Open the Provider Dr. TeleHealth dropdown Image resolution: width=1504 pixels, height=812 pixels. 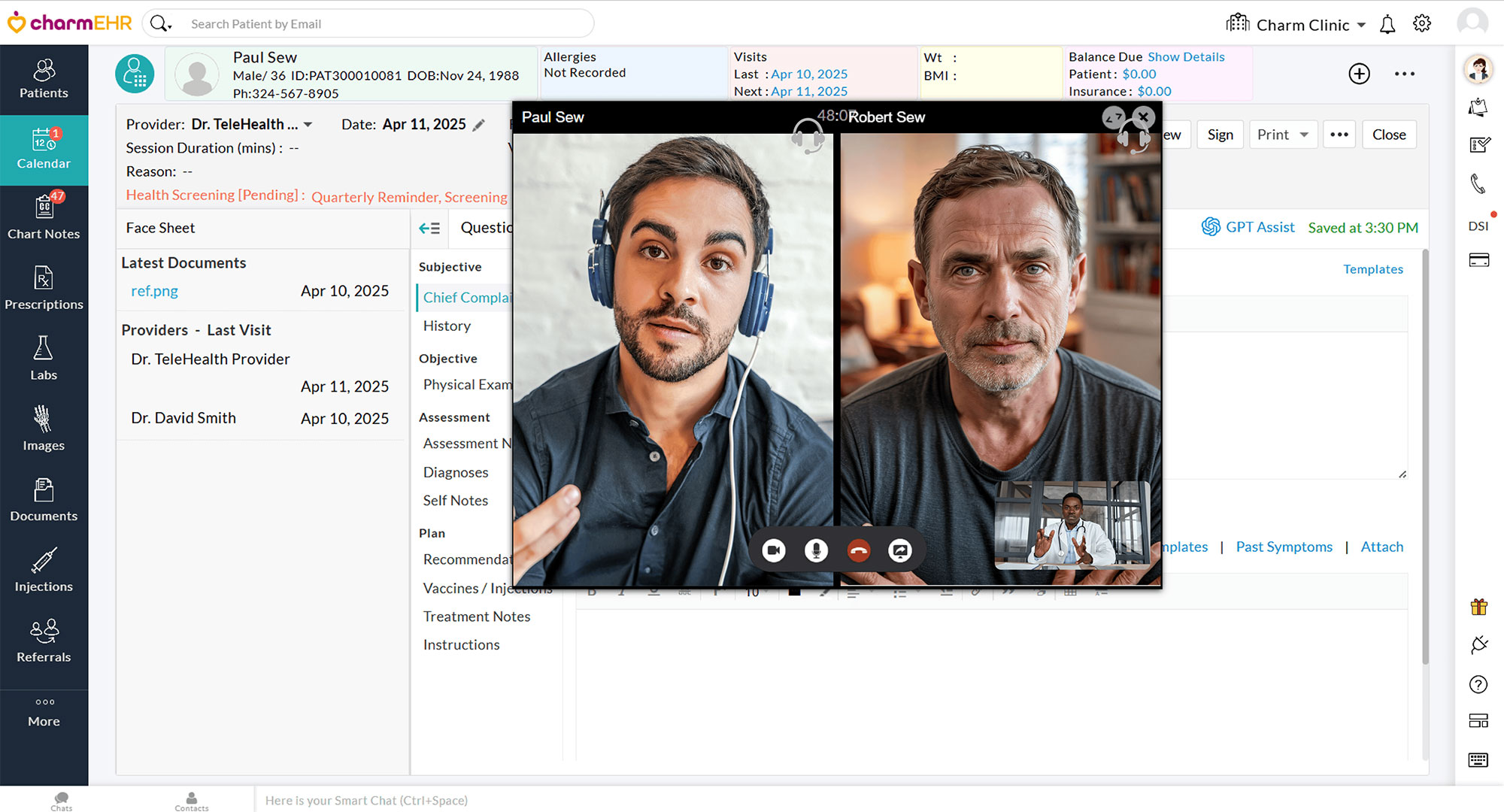[308, 125]
